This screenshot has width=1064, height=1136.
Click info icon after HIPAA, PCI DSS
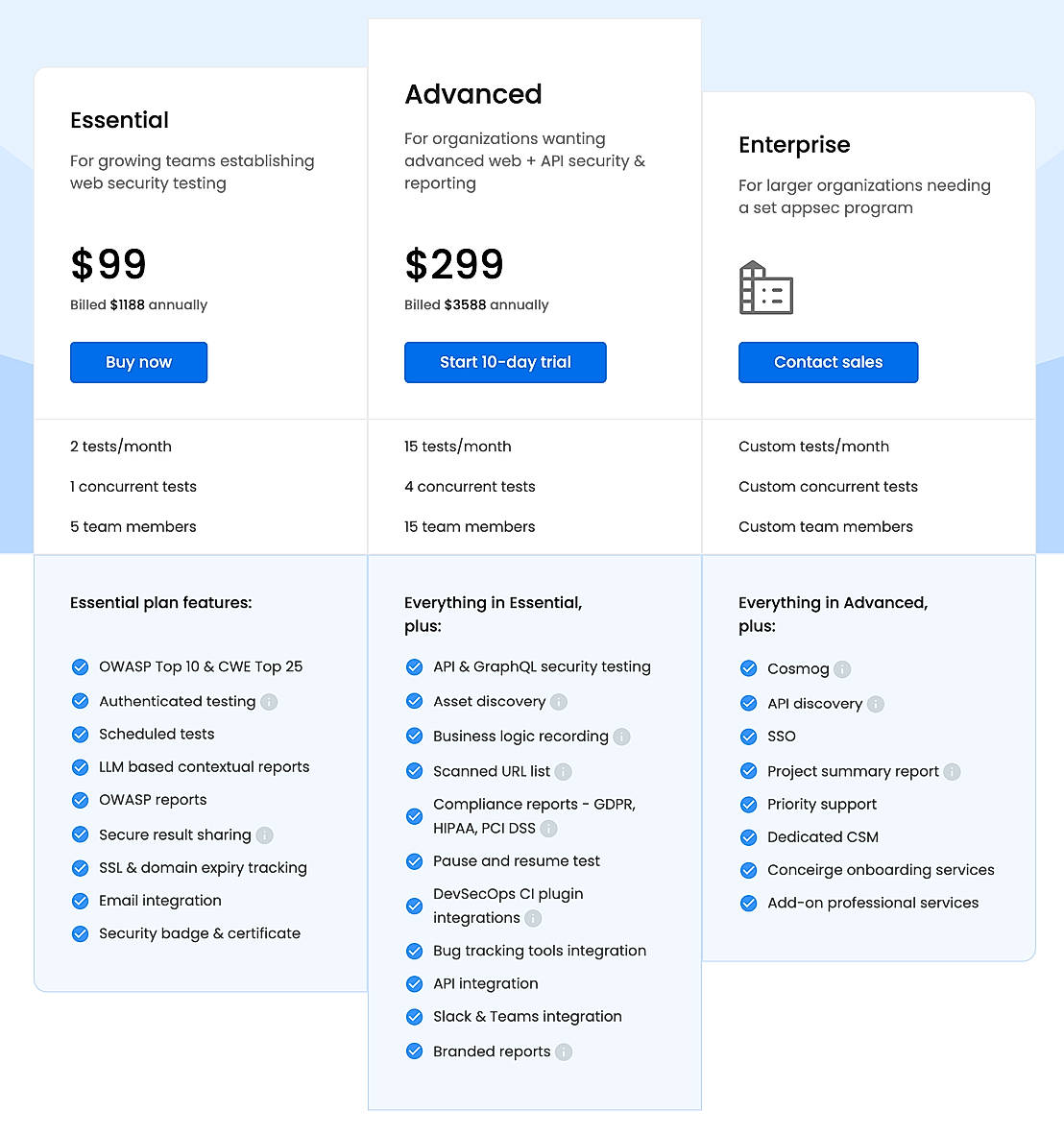click(548, 829)
